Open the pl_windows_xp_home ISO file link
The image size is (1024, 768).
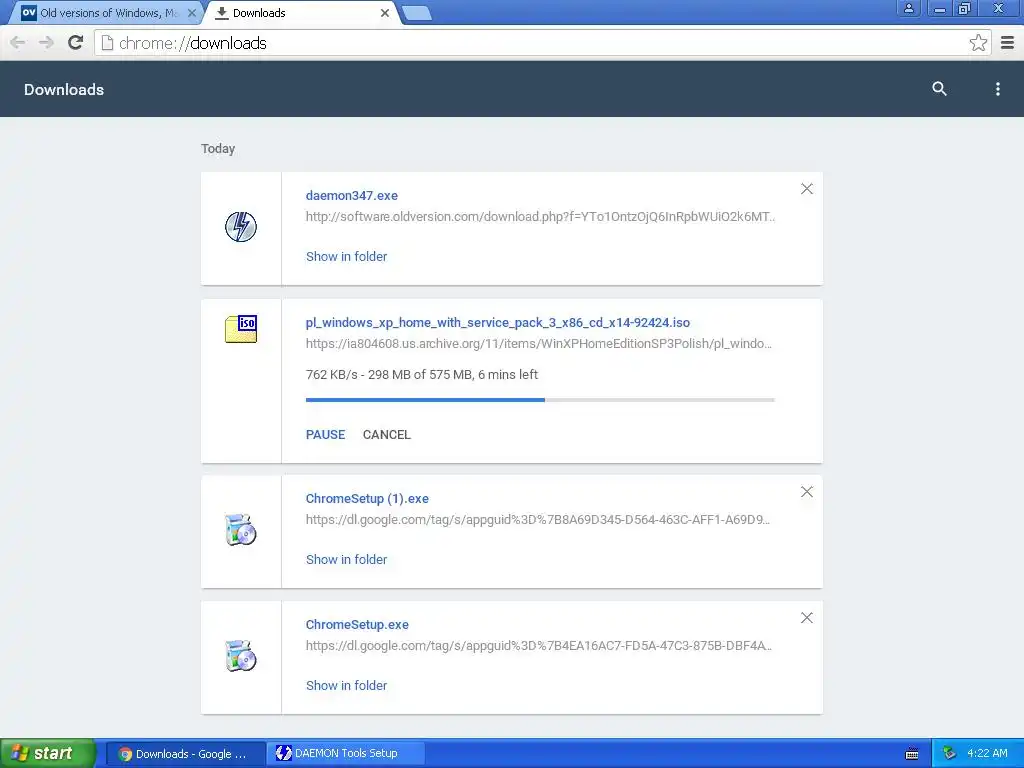click(x=498, y=323)
